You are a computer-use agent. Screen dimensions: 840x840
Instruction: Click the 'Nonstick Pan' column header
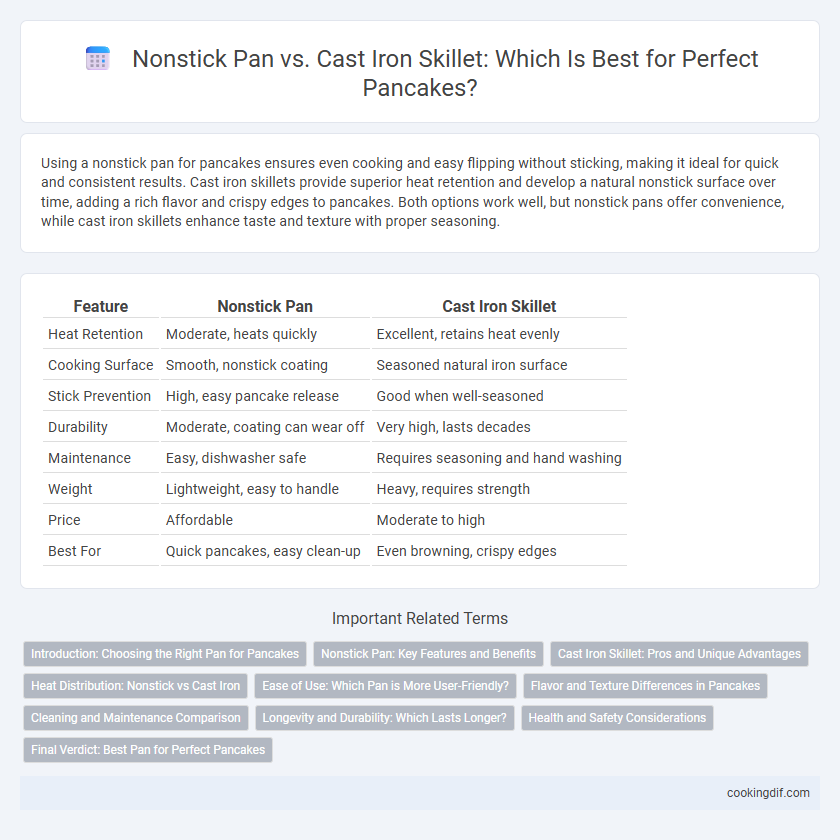265,306
